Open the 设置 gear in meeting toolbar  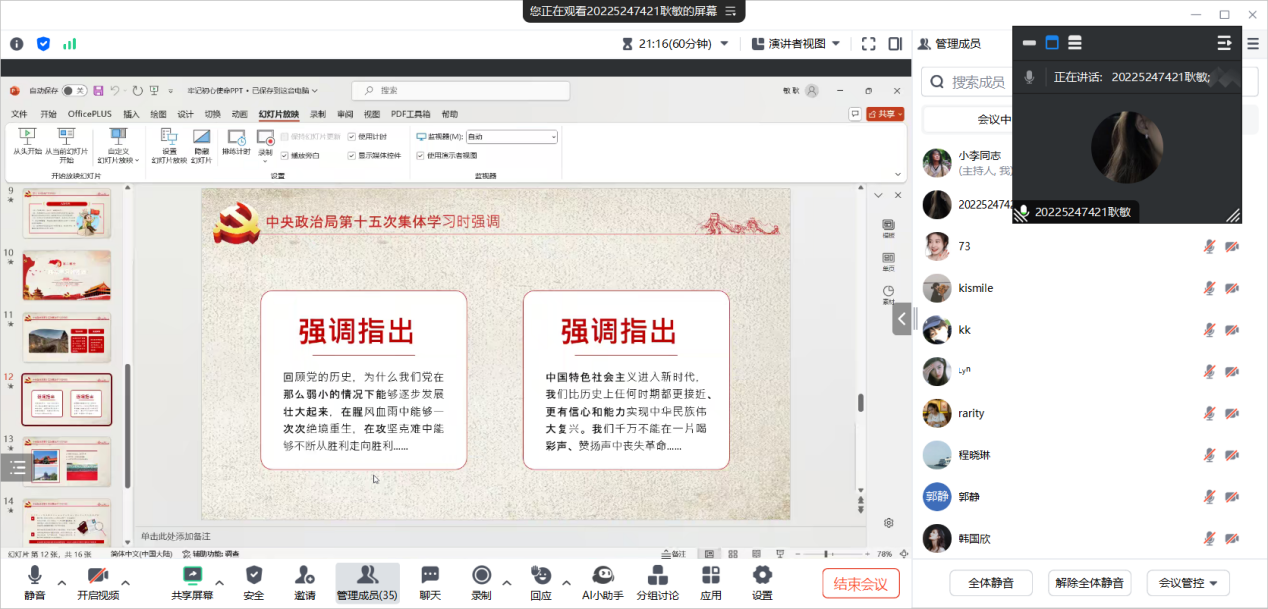tap(762, 576)
